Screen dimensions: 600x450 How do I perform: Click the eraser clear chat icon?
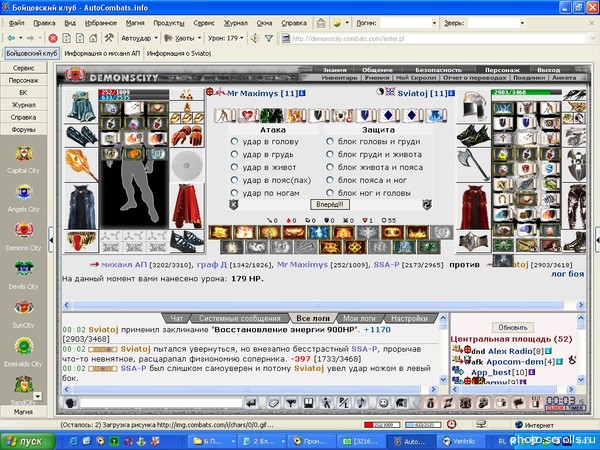pos(273,403)
